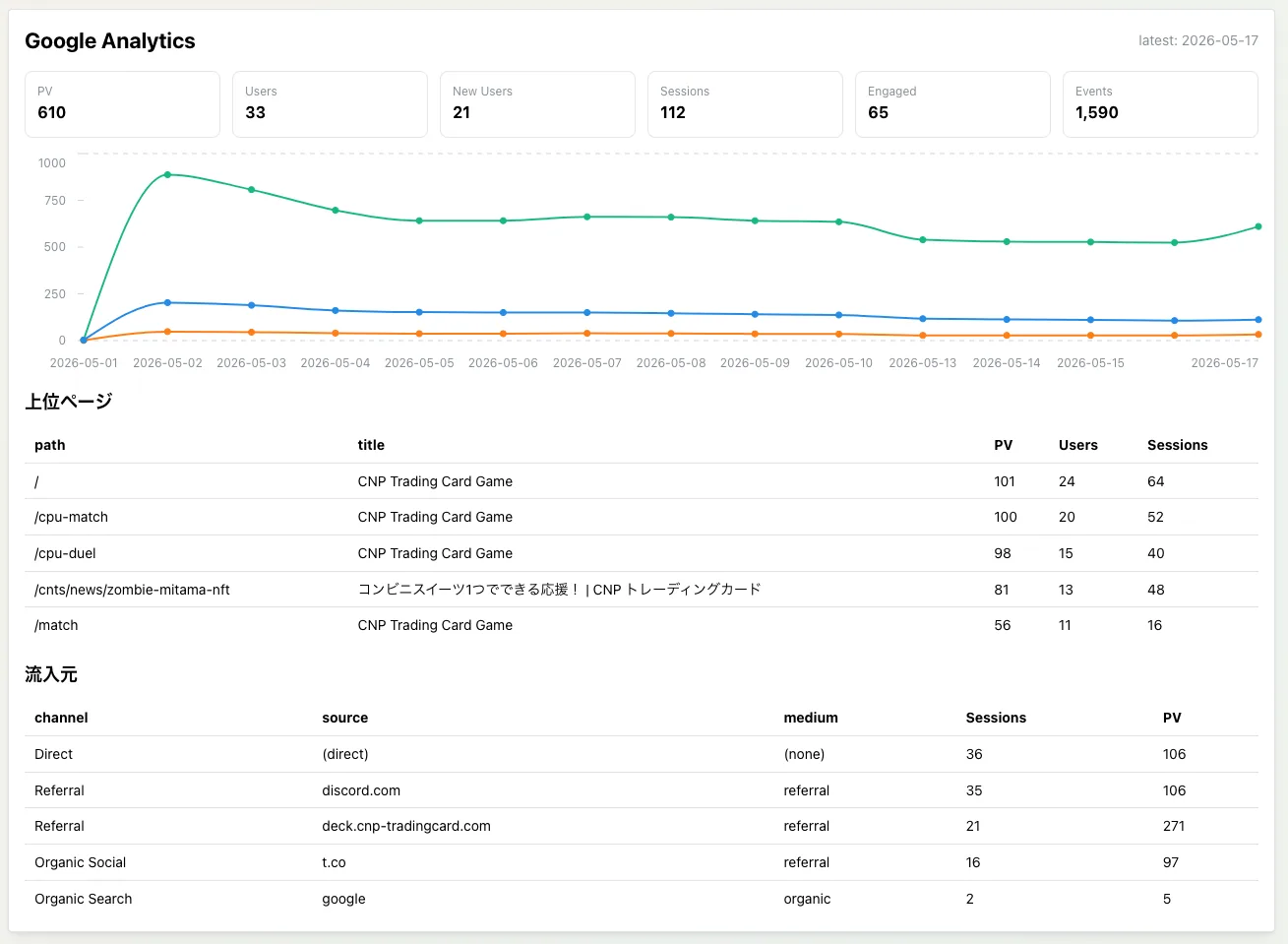Click orange line data point at 2026-05-17
The height and width of the screenshot is (944, 1288).
(x=1258, y=335)
